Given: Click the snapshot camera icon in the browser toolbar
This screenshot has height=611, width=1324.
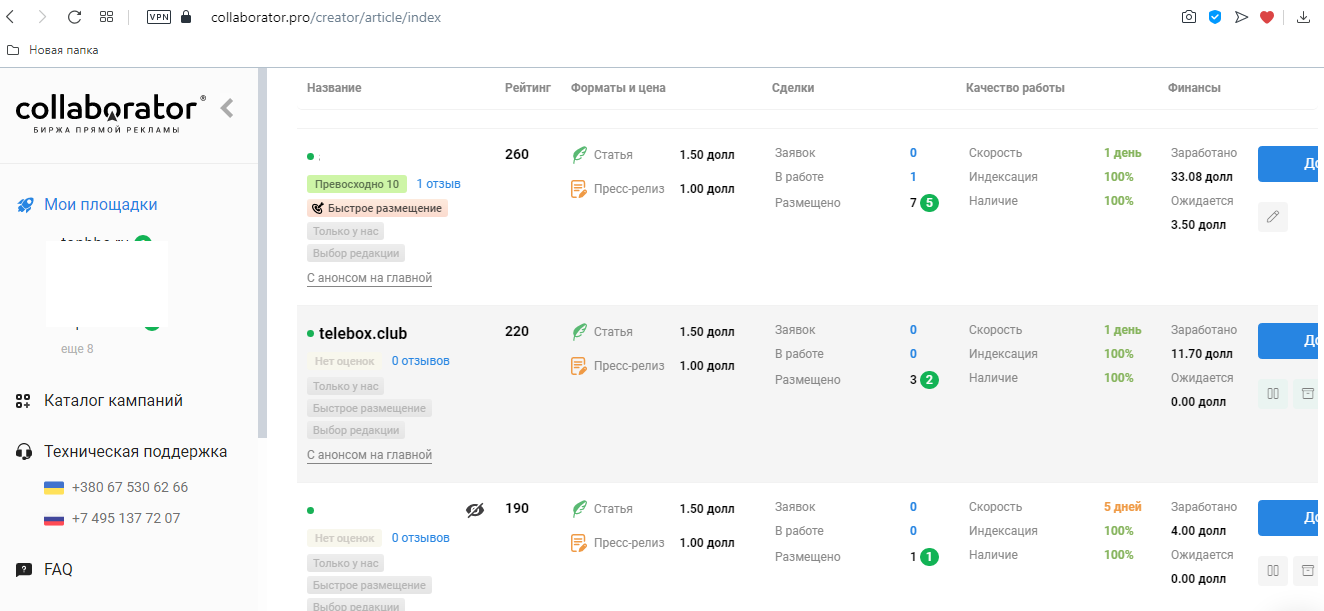Looking at the screenshot, I should (x=1189, y=17).
